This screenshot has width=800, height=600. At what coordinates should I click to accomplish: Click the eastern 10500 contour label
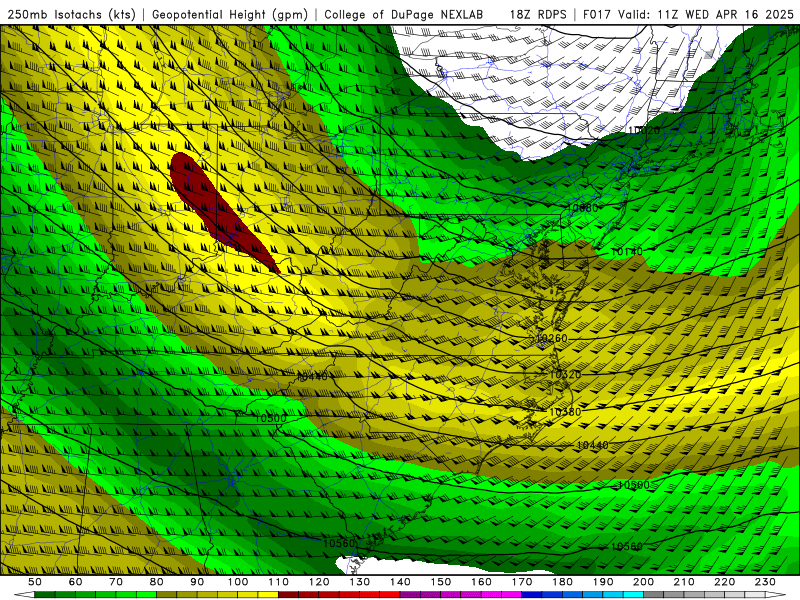click(x=633, y=485)
